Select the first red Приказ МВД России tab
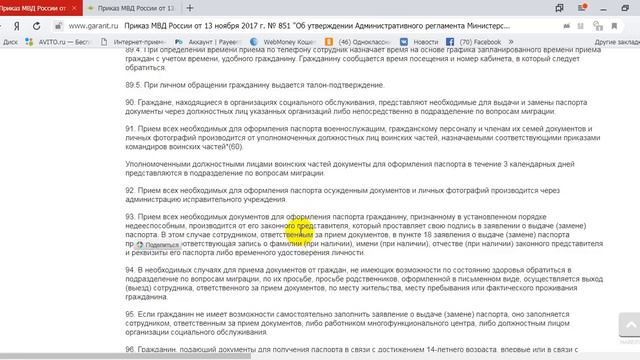The image size is (640, 360). (x=33, y=8)
